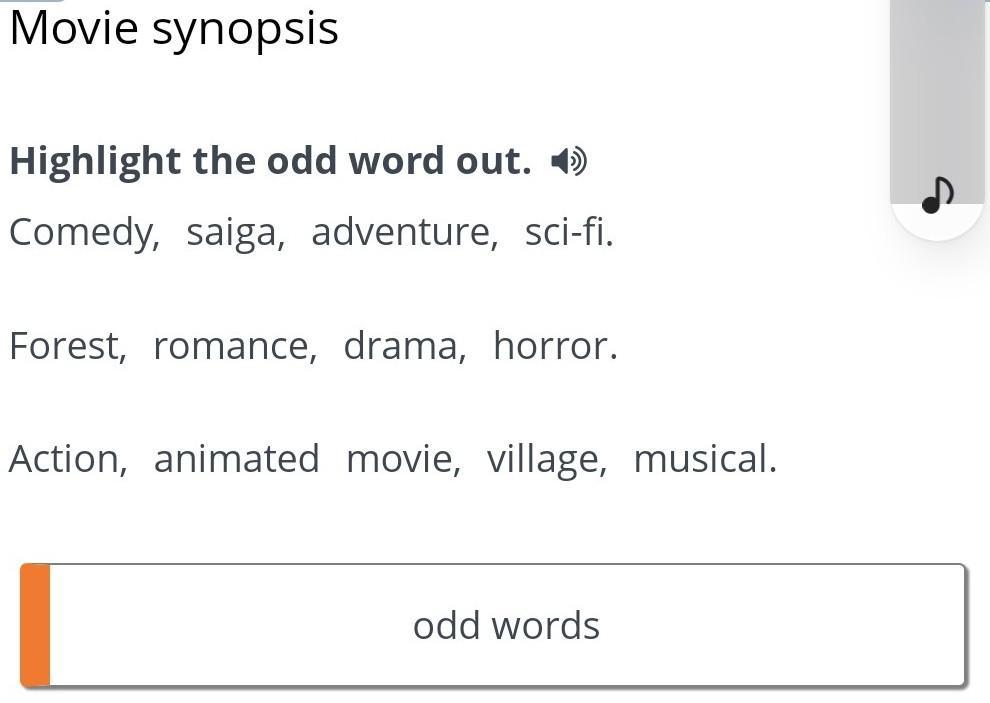The height and width of the screenshot is (703, 990).
Task: Click the music note icon
Action: 937,195
